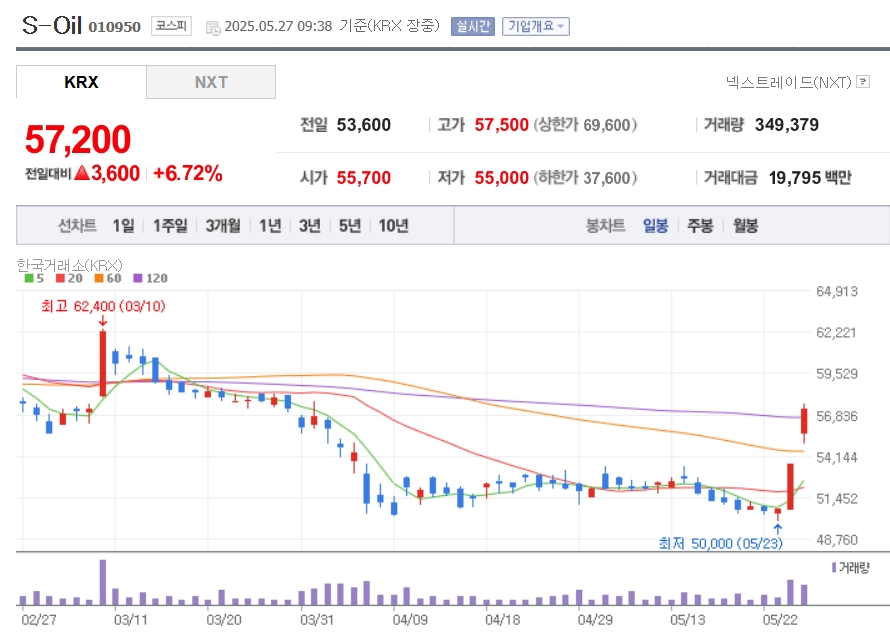Select the KRX tab
Viewport: 890px width, 632px height.
tap(81, 82)
